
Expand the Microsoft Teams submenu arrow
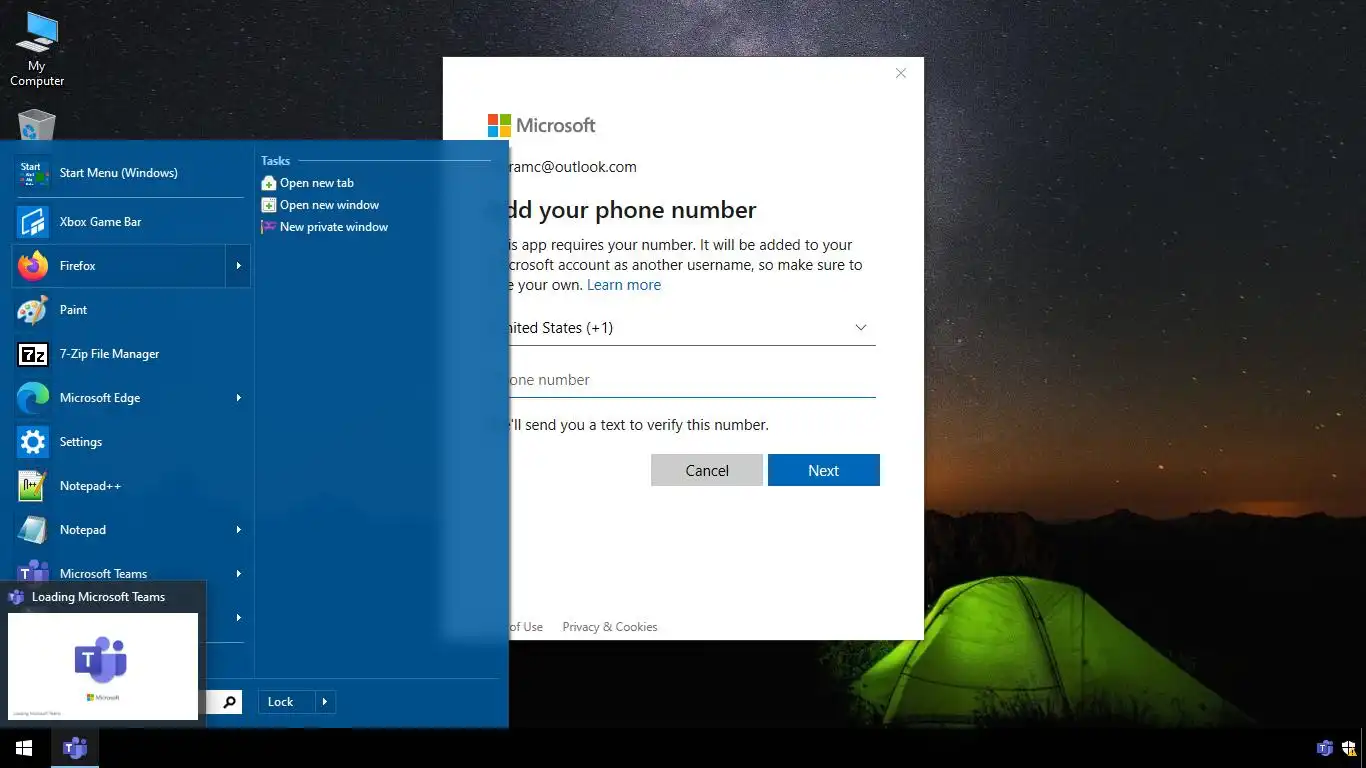(x=238, y=574)
